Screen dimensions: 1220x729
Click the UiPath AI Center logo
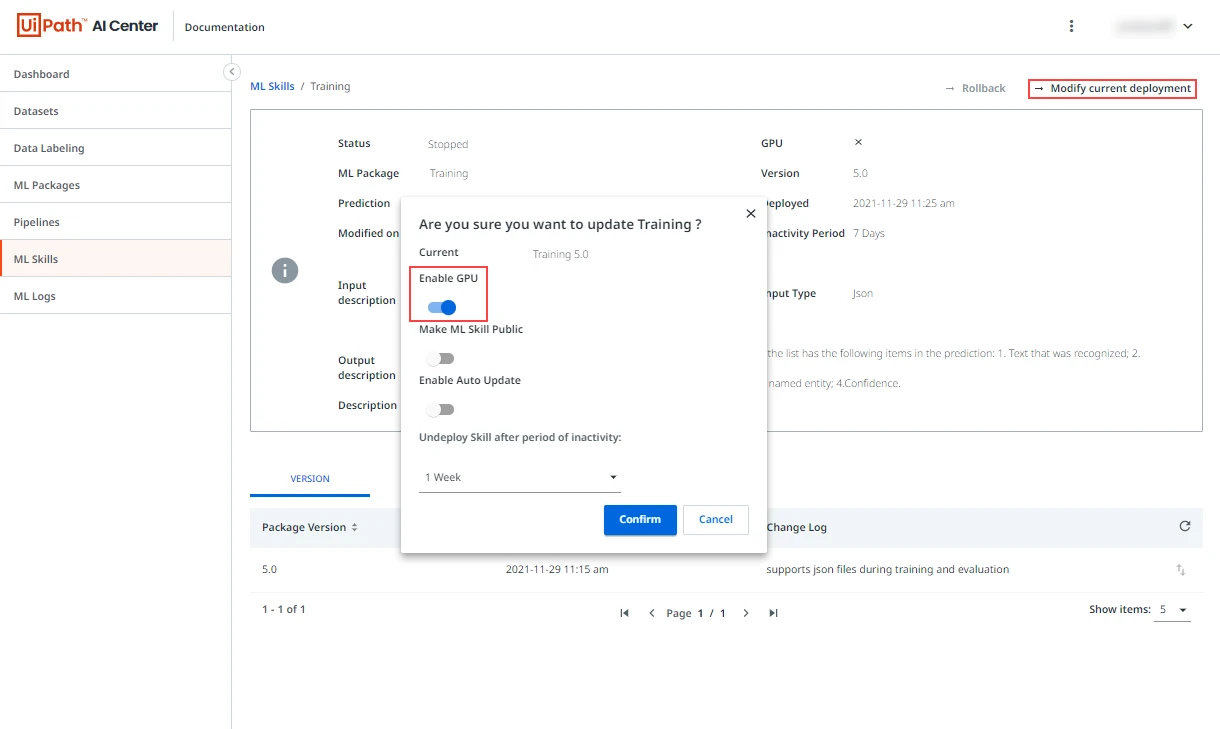click(x=88, y=26)
